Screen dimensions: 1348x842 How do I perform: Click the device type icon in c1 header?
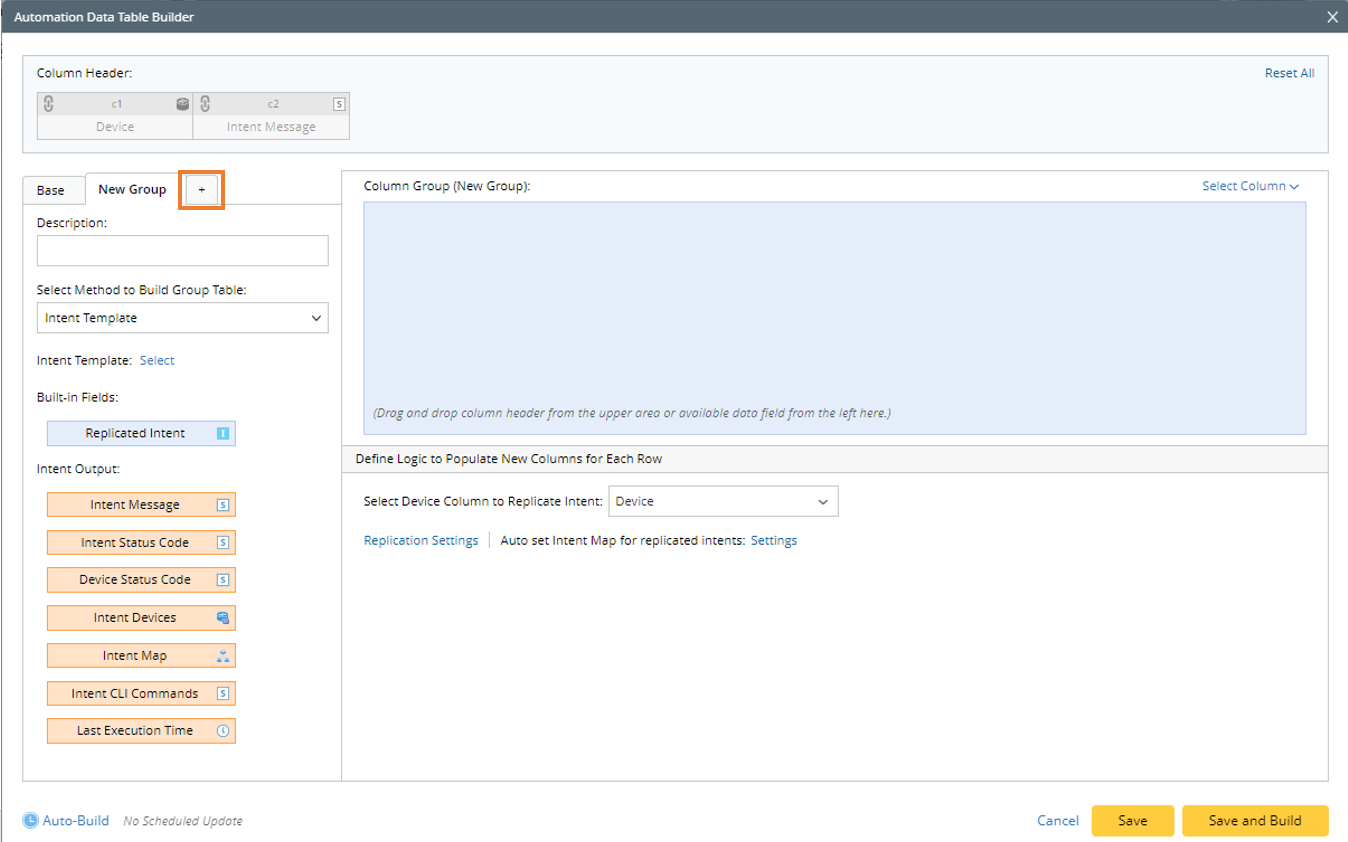pyautogui.click(x=182, y=104)
